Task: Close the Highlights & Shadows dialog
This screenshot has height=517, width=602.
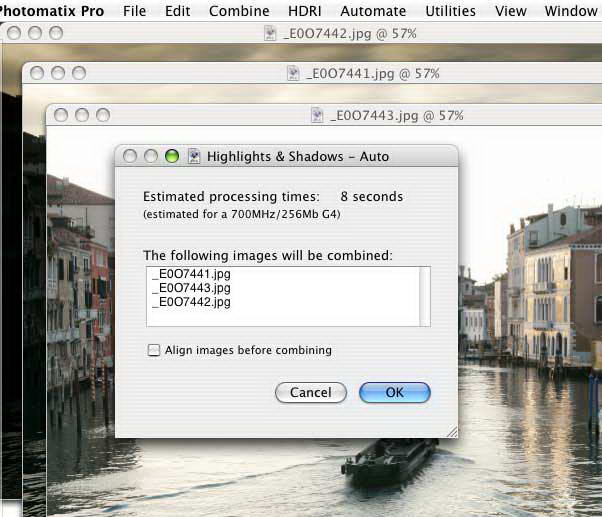Action: [130, 156]
